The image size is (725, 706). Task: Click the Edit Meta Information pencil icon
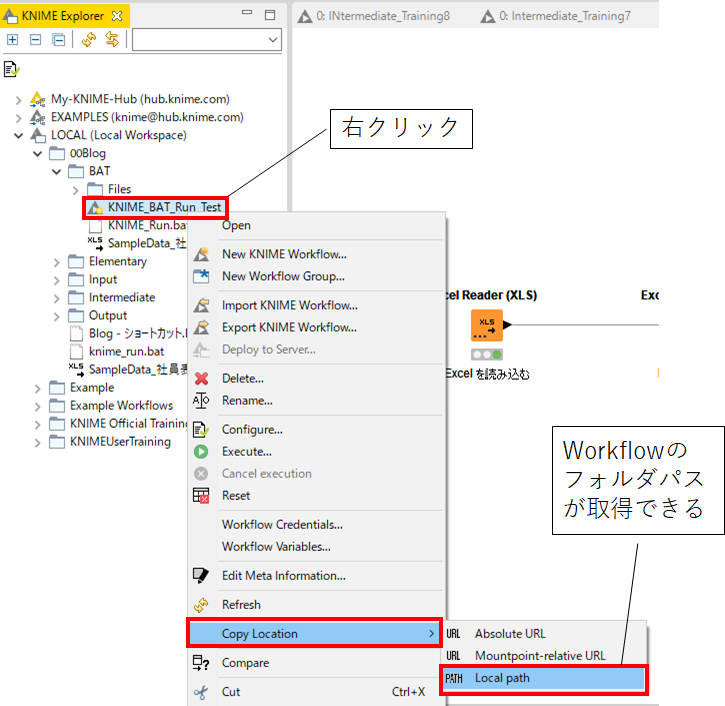coord(201,576)
